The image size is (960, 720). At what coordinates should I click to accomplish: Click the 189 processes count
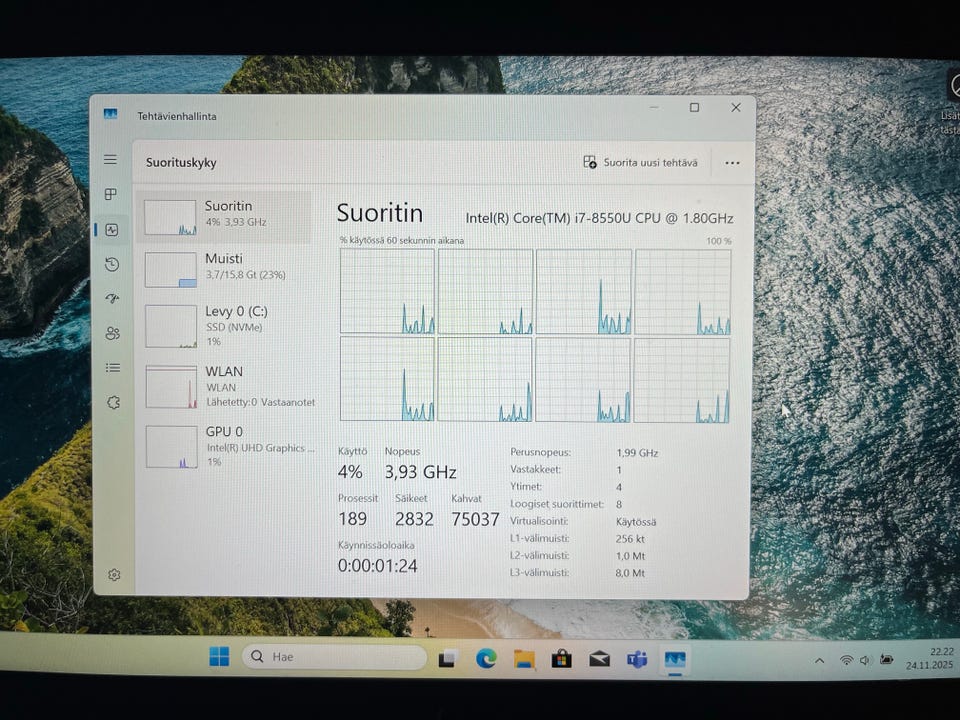coord(353,519)
